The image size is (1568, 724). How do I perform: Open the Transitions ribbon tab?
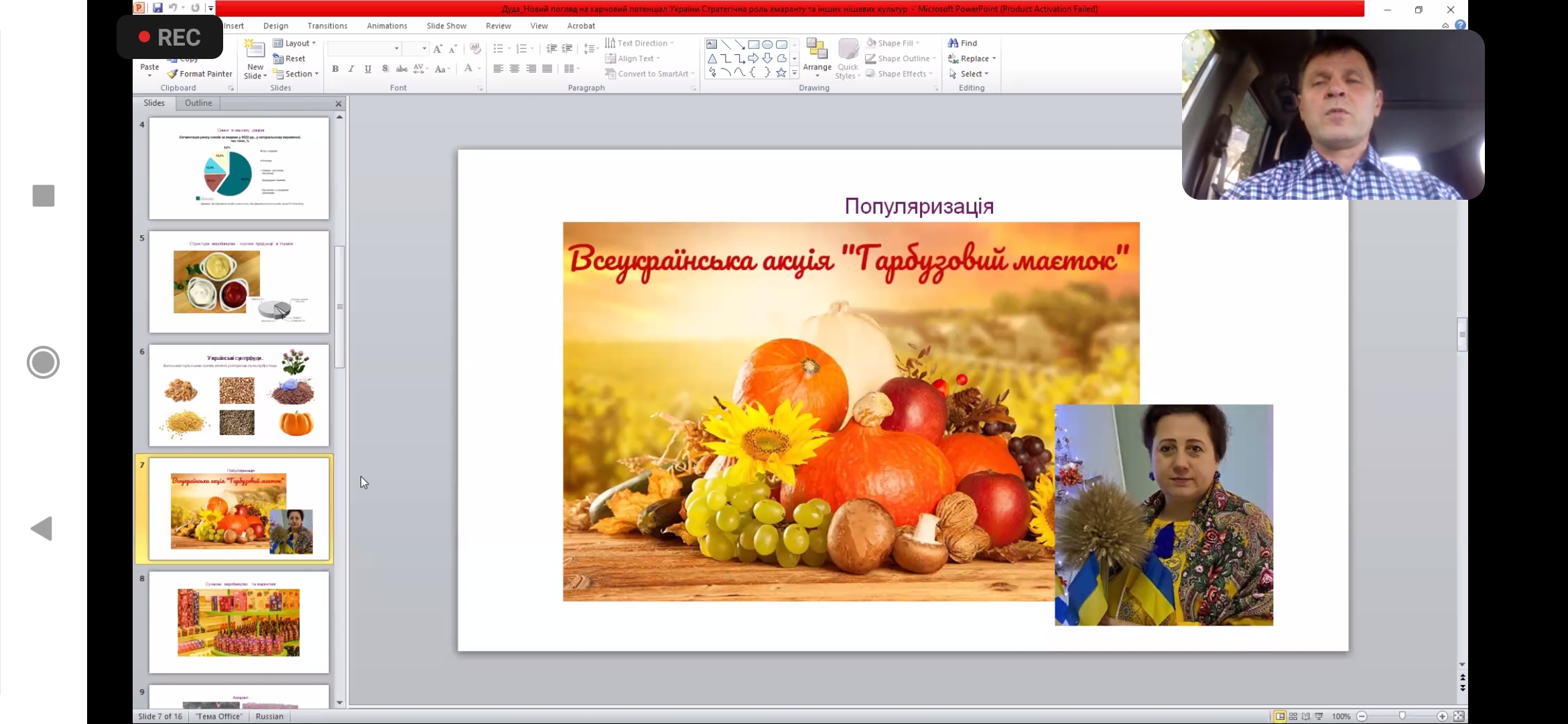(x=327, y=25)
